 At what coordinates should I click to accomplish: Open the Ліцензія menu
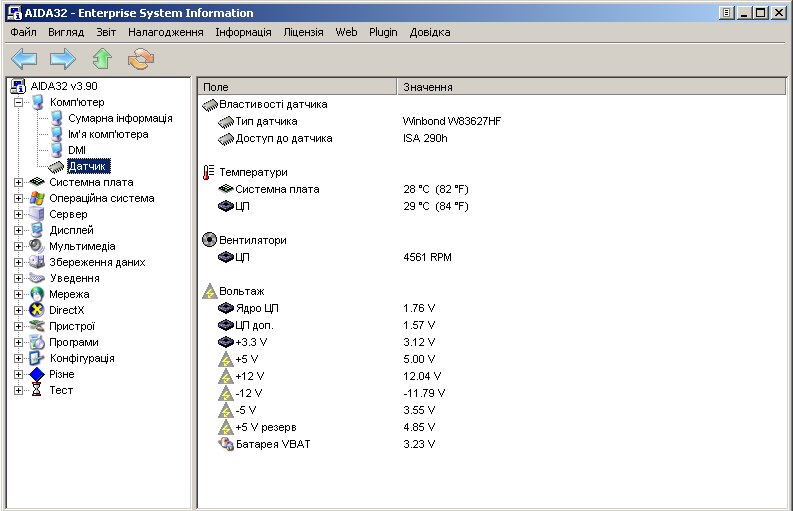[303, 32]
